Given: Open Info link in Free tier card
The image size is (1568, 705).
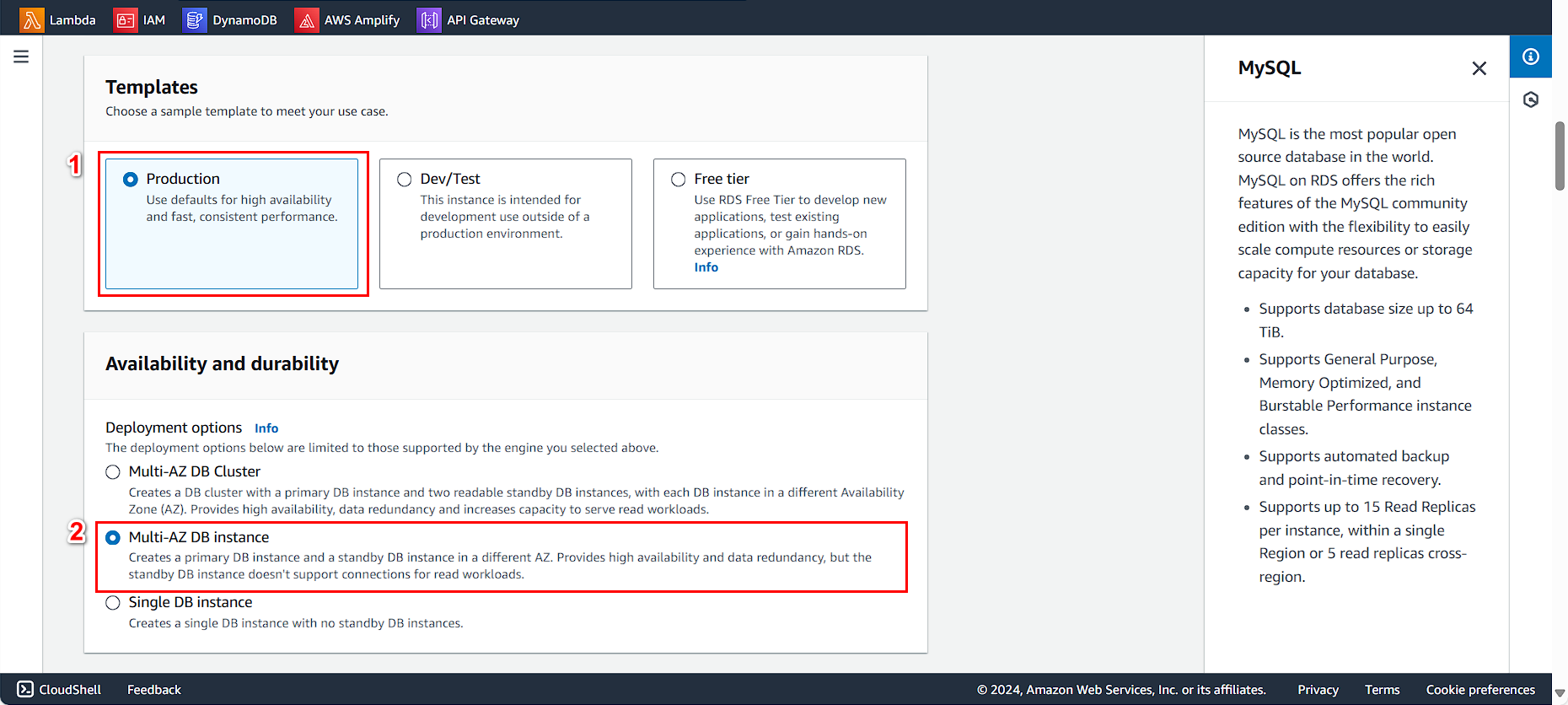Looking at the screenshot, I should 706,267.
